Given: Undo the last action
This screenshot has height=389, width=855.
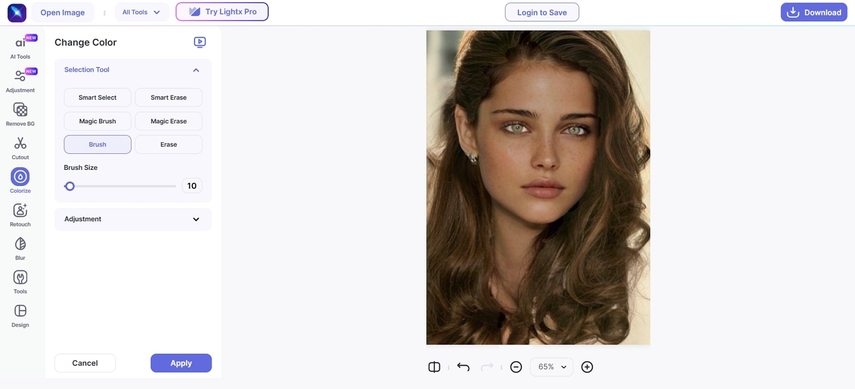Looking at the screenshot, I should 463,367.
